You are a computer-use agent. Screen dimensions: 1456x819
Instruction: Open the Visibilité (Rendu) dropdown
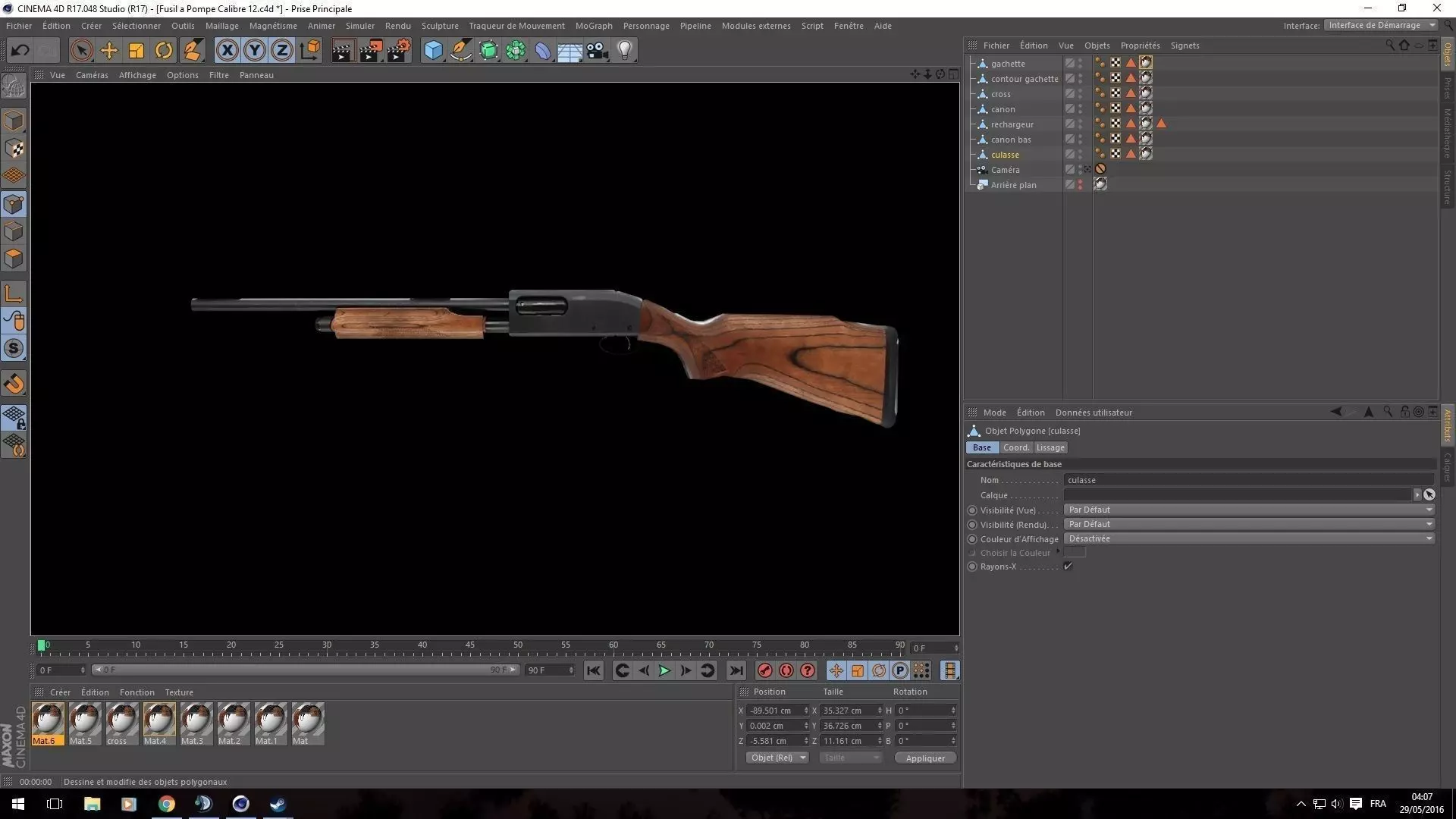tap(1248, 524)
